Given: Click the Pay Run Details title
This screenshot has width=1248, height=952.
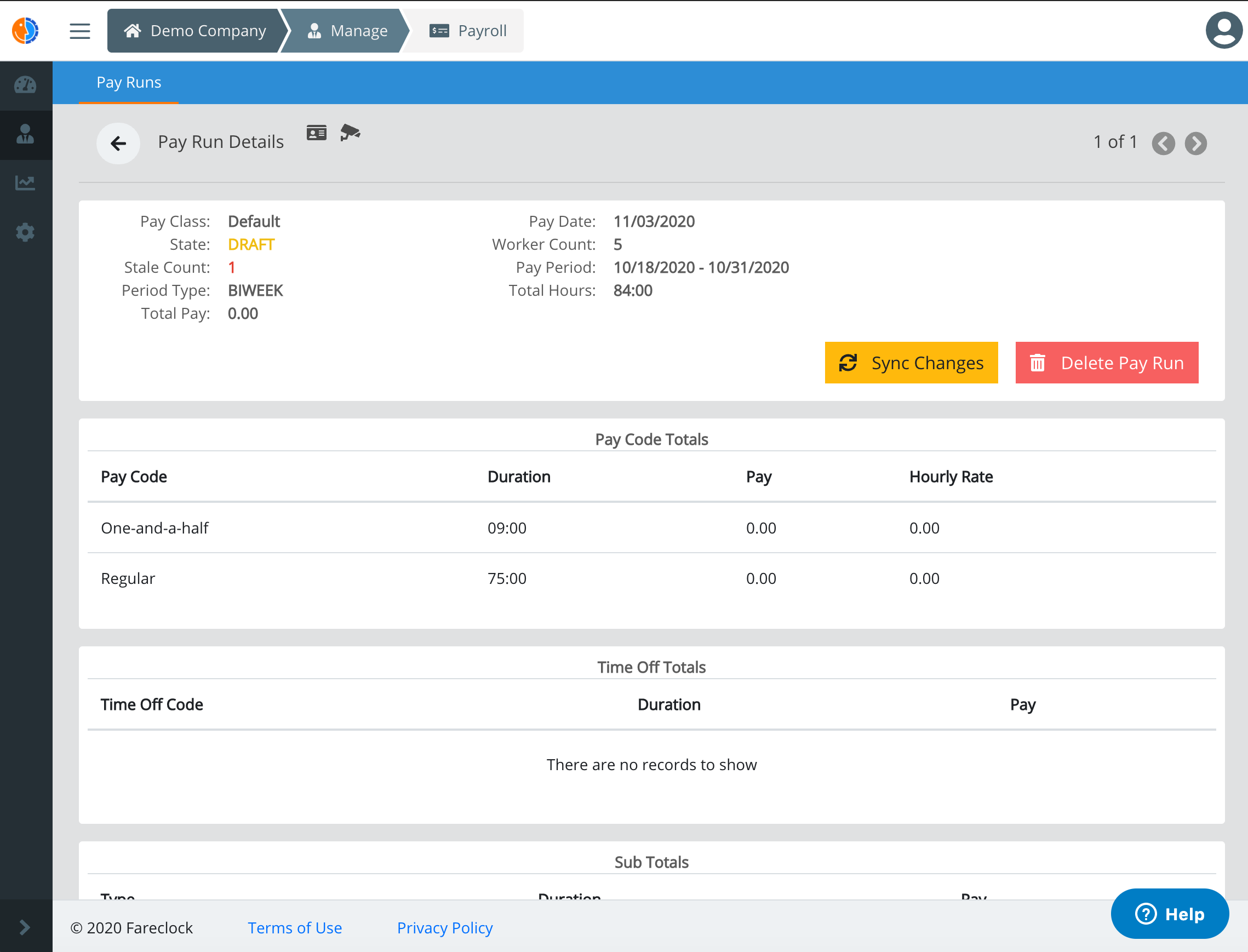Looking at the screenshot, I should tap(220, 142).
